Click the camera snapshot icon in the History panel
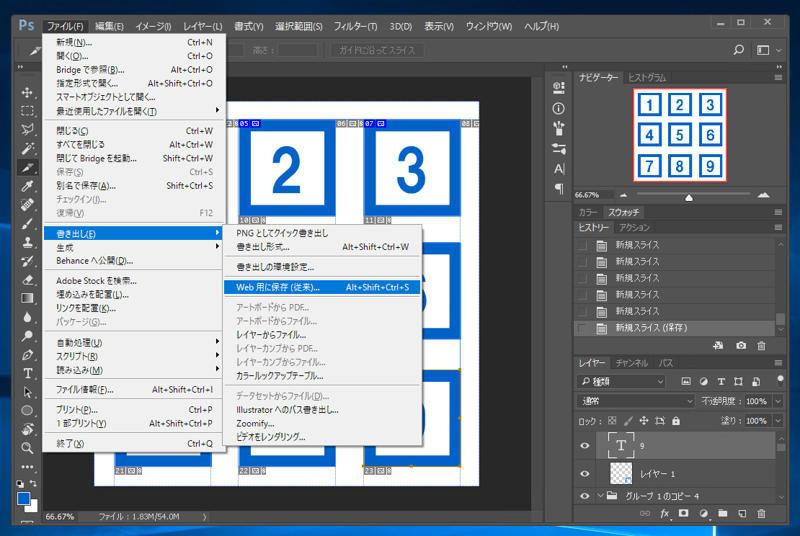Image resolution: width=800 pixels, height=536 pixels. click(740, 345)
